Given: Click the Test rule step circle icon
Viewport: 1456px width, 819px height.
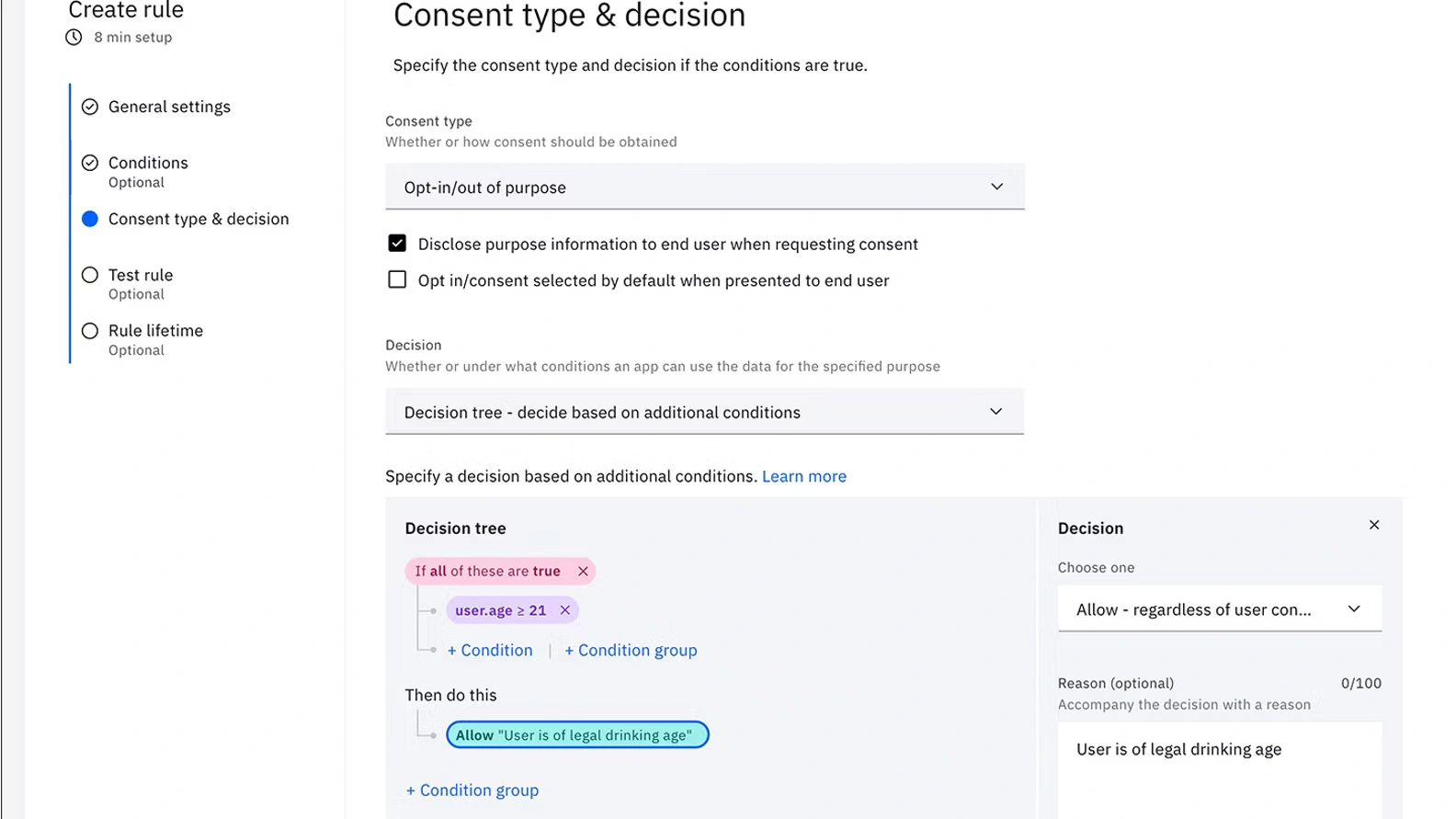Looking at the screenshot, I should click(x=90, y=275).
